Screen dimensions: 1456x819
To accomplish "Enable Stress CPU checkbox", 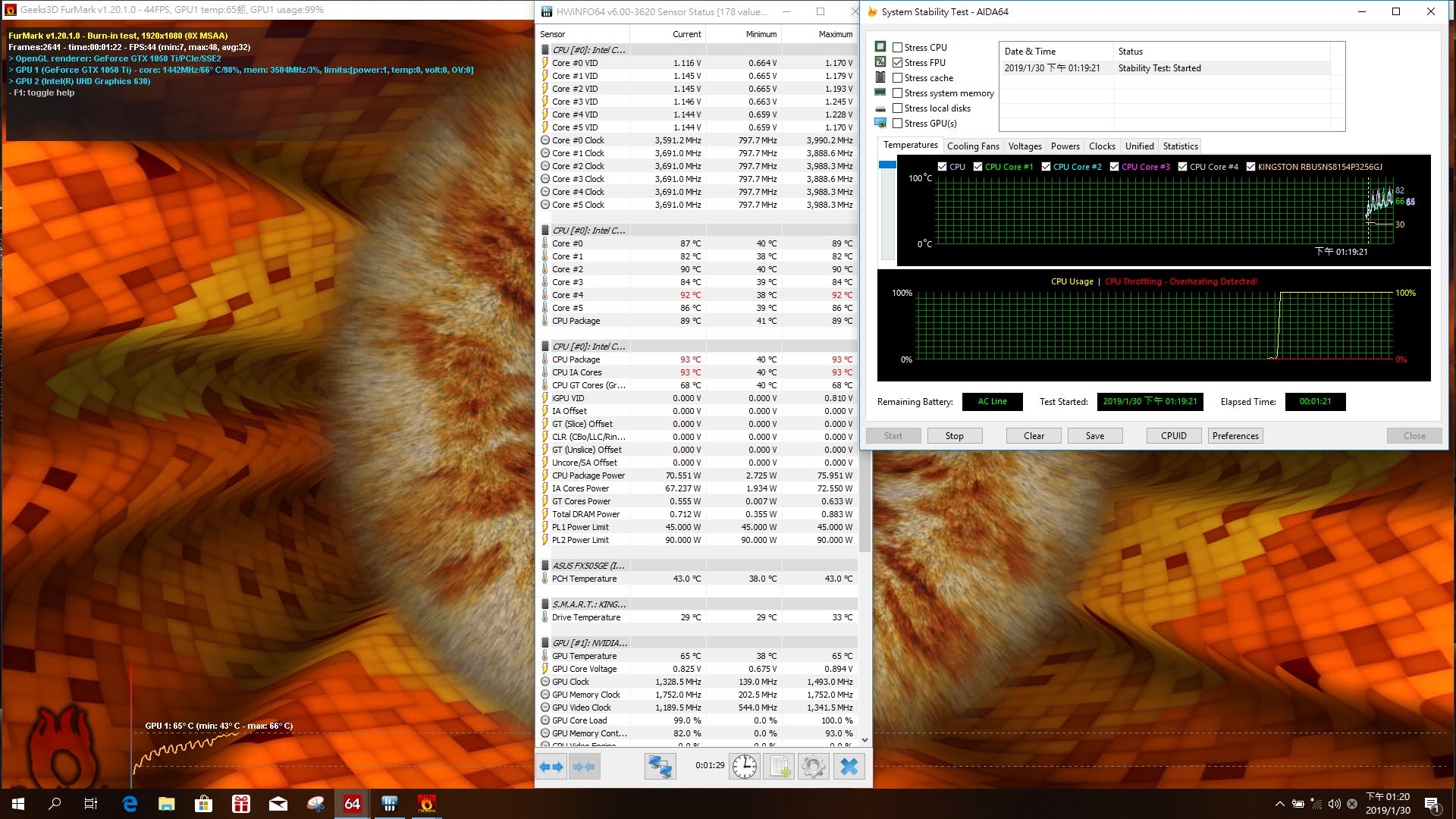I will (897, 47).
